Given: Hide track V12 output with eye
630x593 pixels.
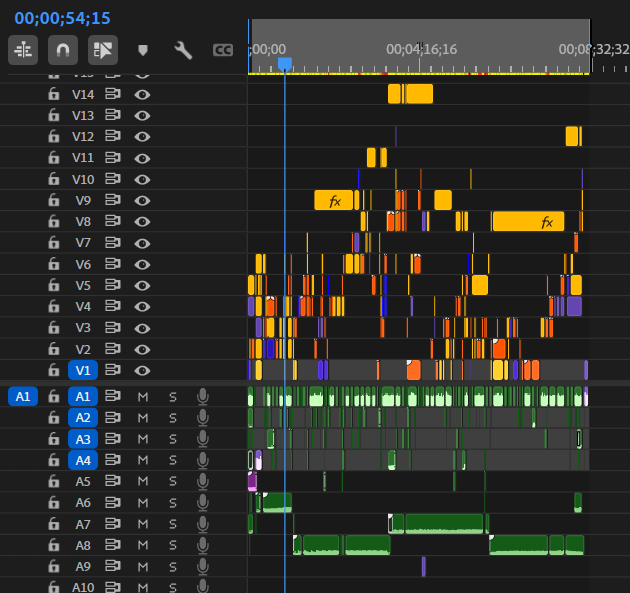Looking at the screenshot, I should (x=142, y=137).
